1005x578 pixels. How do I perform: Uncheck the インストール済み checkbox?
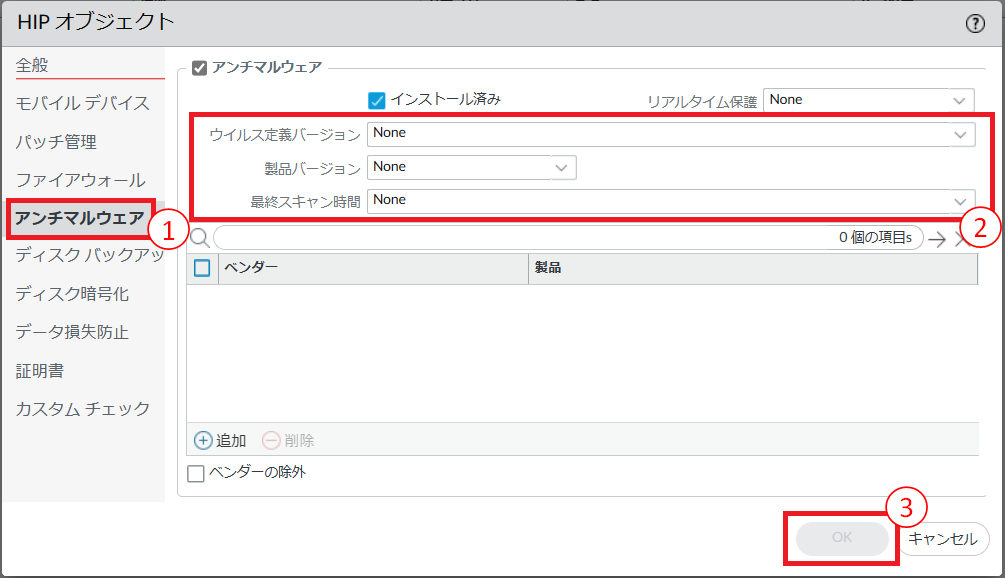click(x=377, y=100)
